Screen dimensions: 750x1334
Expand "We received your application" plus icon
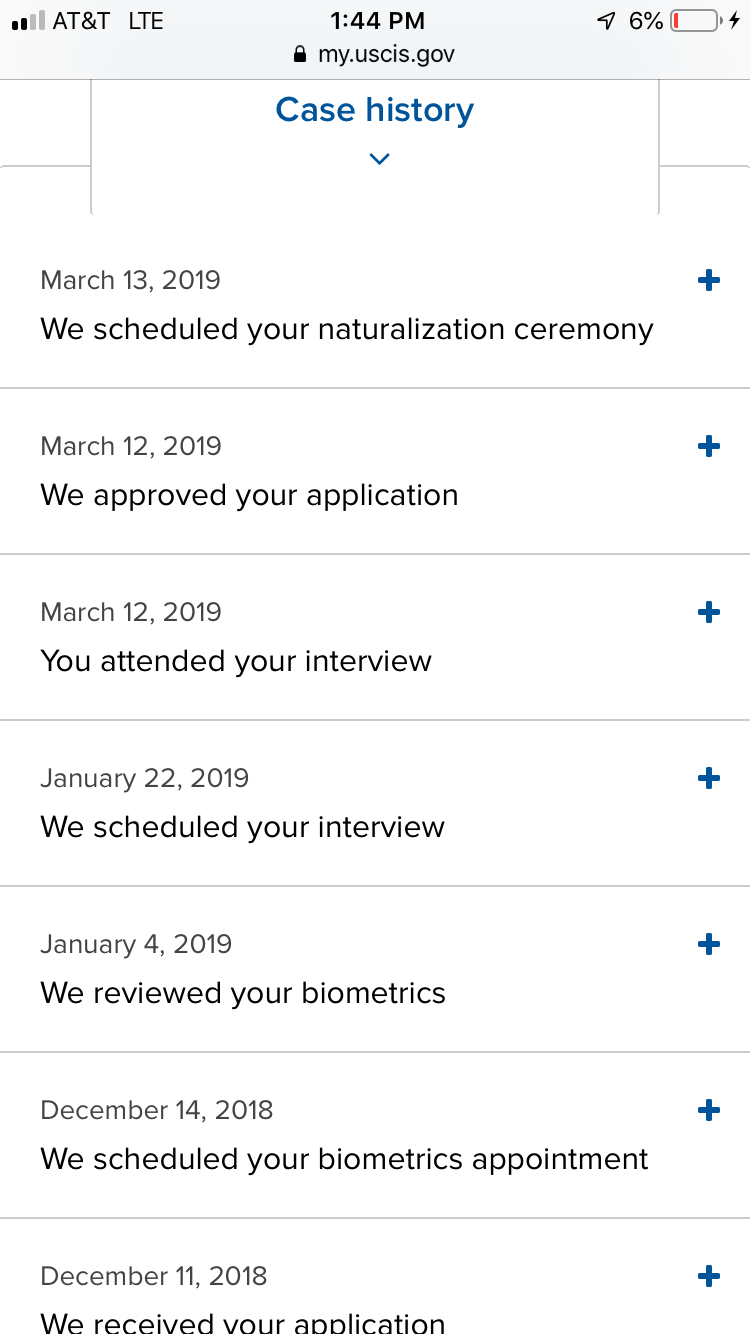pos(708,1277)
